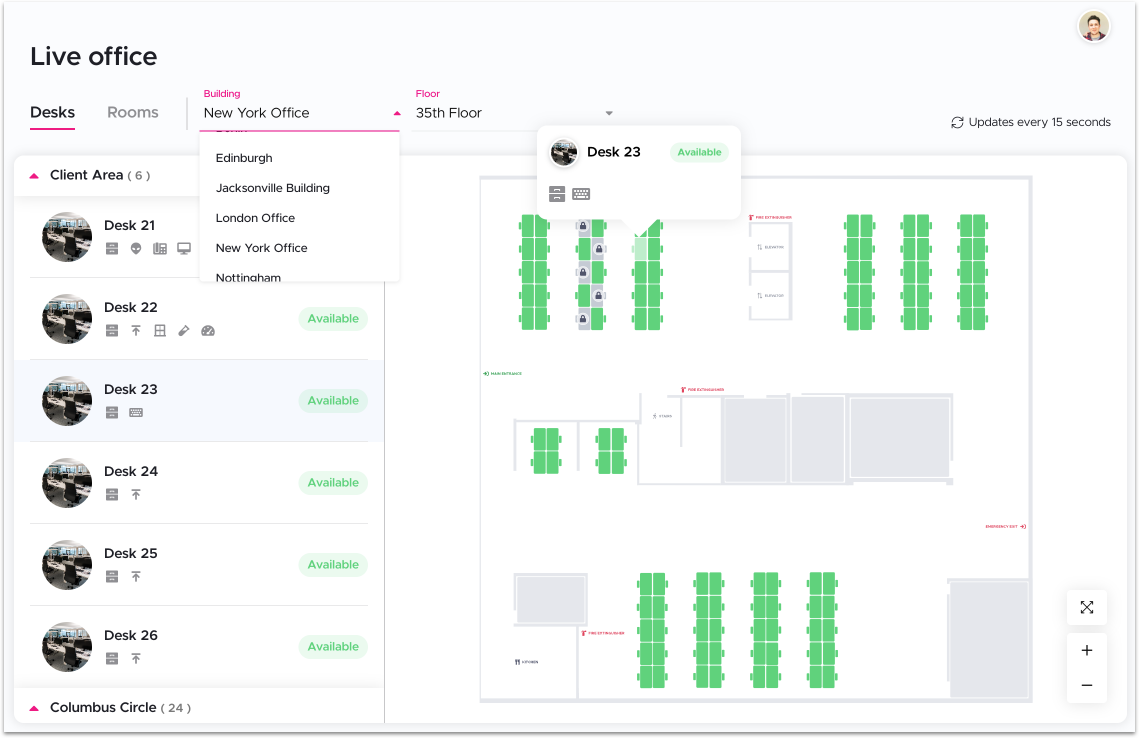Zoom in on the floor map
This screenshot has height=738, width=1139.
(x=1087, y=650)
